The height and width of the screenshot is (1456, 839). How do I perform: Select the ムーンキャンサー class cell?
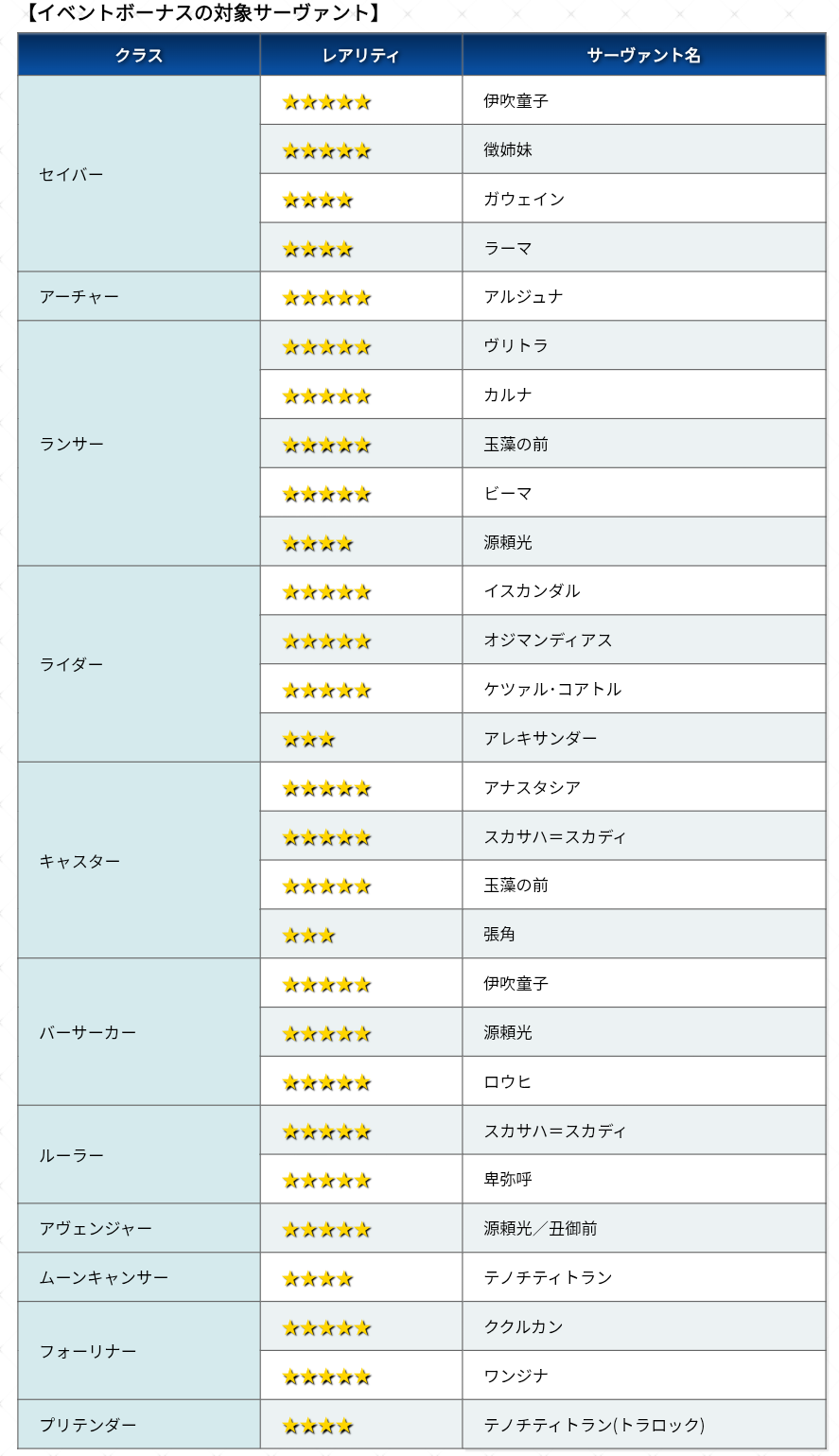point(139,1277)
